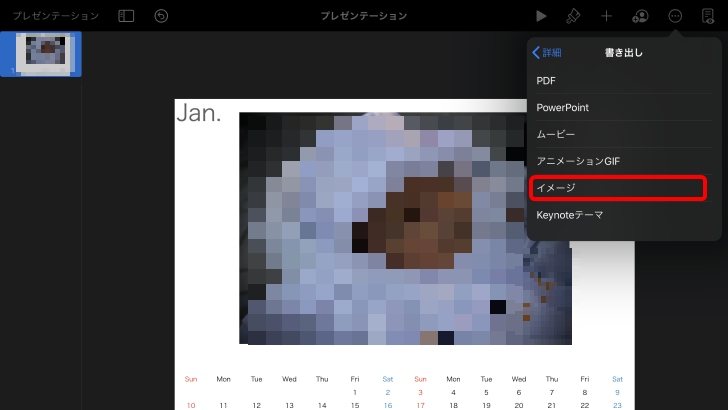Viewport: 728px width, 410px height.
Task: Tap red date 17 in calendar
Action: (420, 405)
